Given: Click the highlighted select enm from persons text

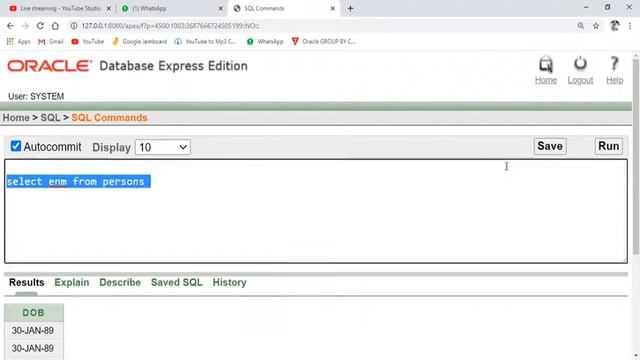Looking at the screenshot, I should (x=78, y=182).
